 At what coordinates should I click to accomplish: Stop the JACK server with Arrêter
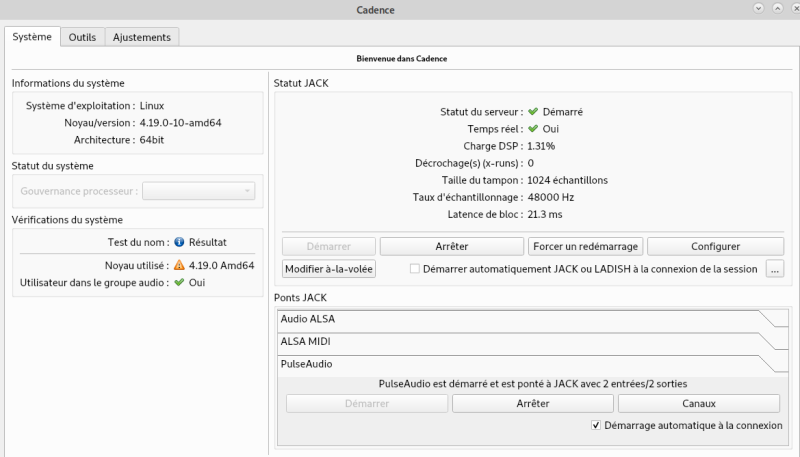pos(453,246)
